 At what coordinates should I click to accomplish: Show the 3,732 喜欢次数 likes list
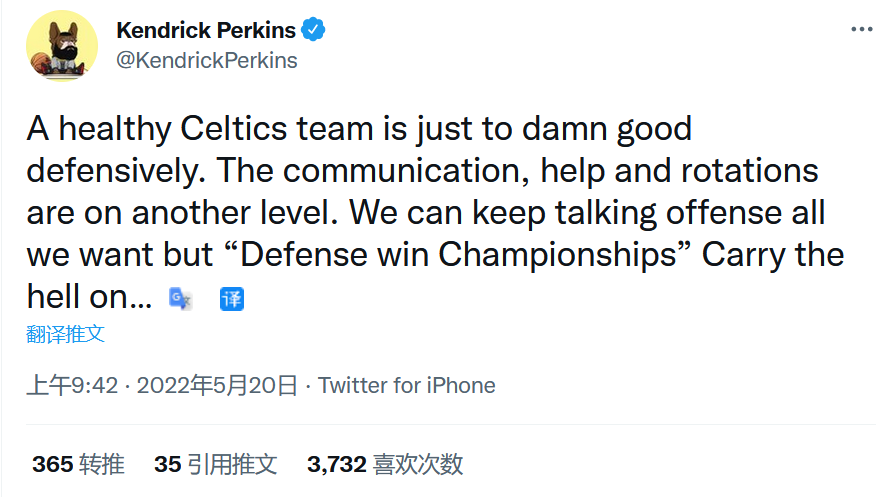pos(385,464)
